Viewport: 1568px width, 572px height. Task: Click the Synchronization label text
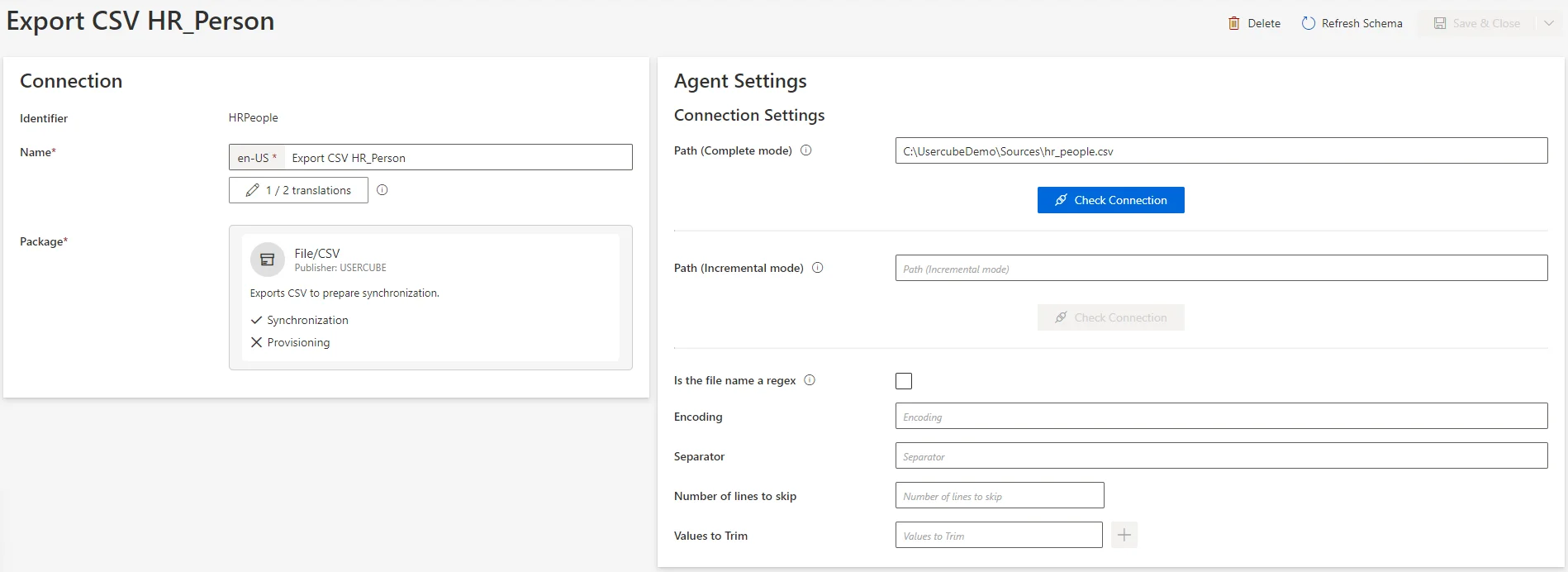tap(307, 320)
